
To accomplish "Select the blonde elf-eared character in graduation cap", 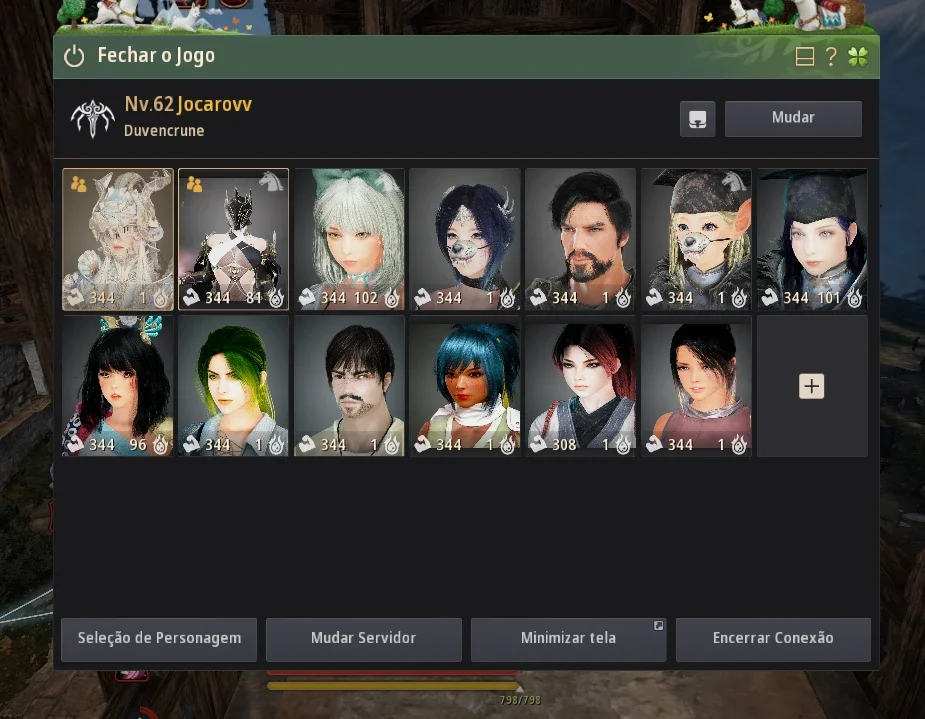I will [x=696, y=239].
